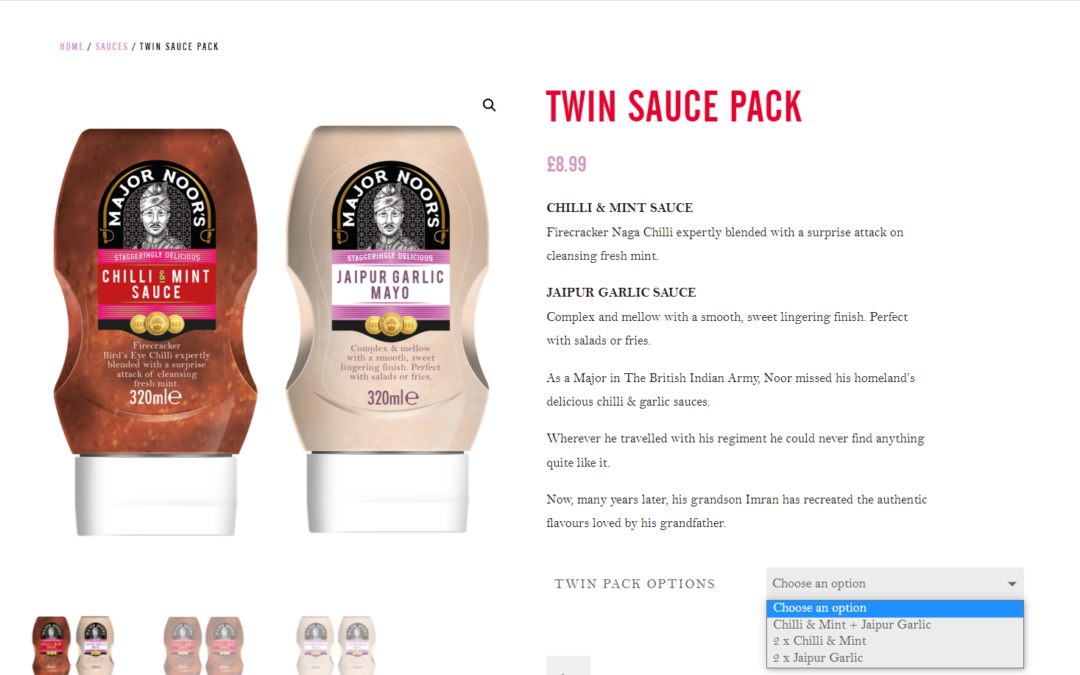Select the first thumbnail with mixed bottles
Image resolution: width=1080 pixels, height=675 pixels.
click(73, 645)
